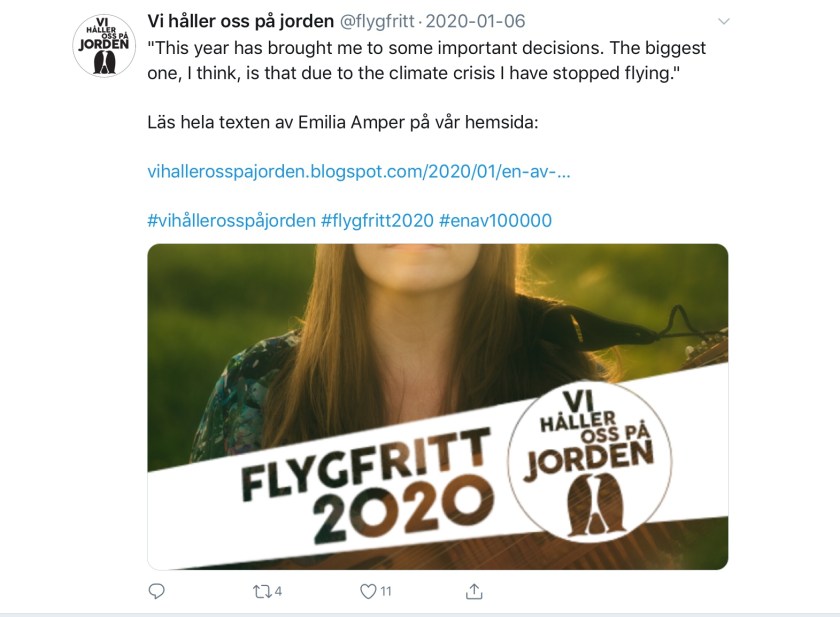Click the like count of 11
The height and width of the screenshot is (617, 840).
click(386, 591)
